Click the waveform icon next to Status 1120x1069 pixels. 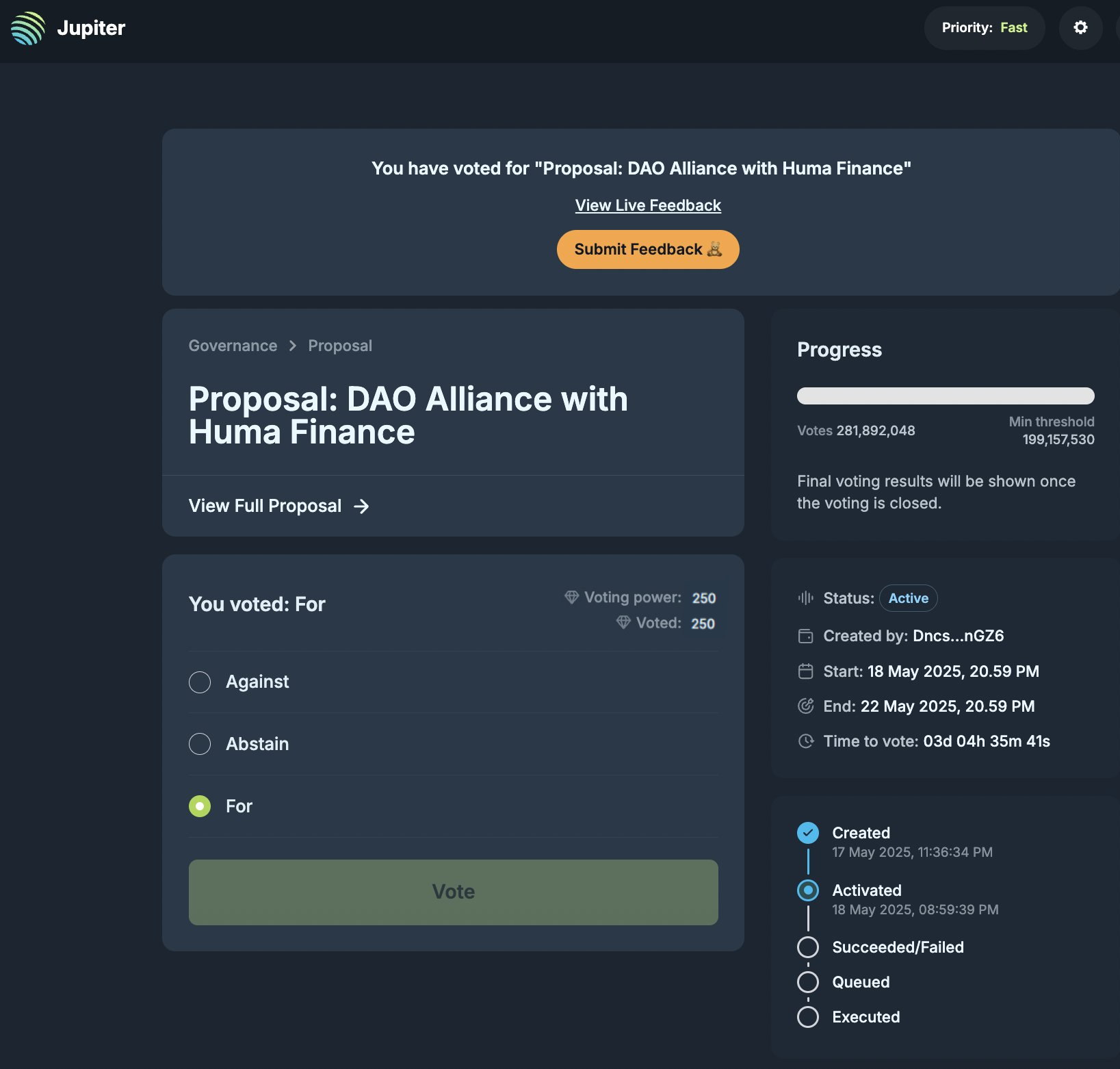pyautogui.click(x=806, y=598)
